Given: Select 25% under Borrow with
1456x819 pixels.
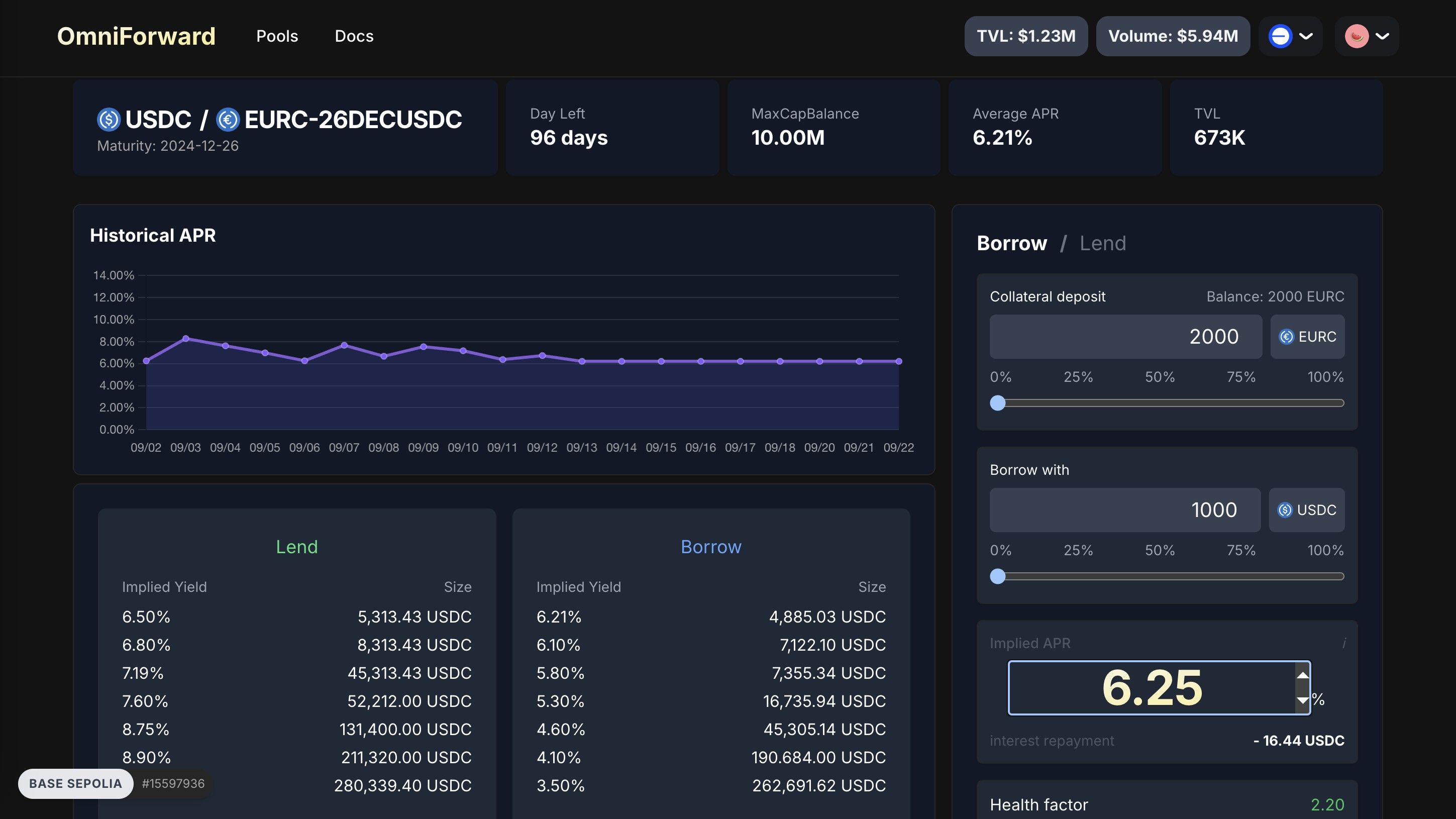Looking at the screenshot, I should (x=1078, y=551).
